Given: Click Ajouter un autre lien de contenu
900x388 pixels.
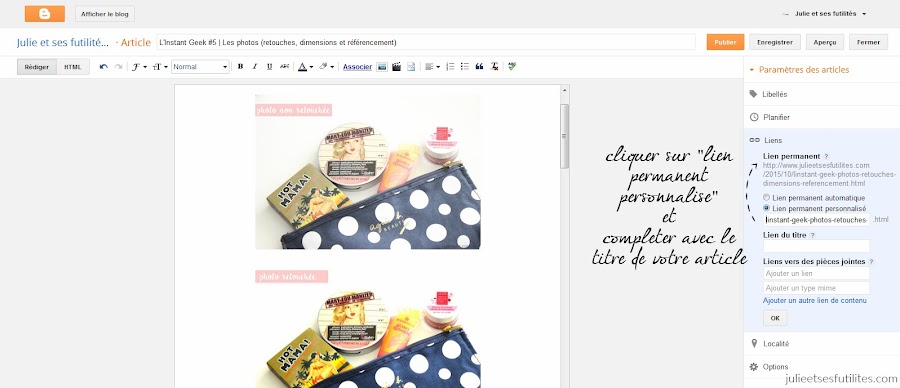Looking at the screenshot, I should [x=814, y=301].
